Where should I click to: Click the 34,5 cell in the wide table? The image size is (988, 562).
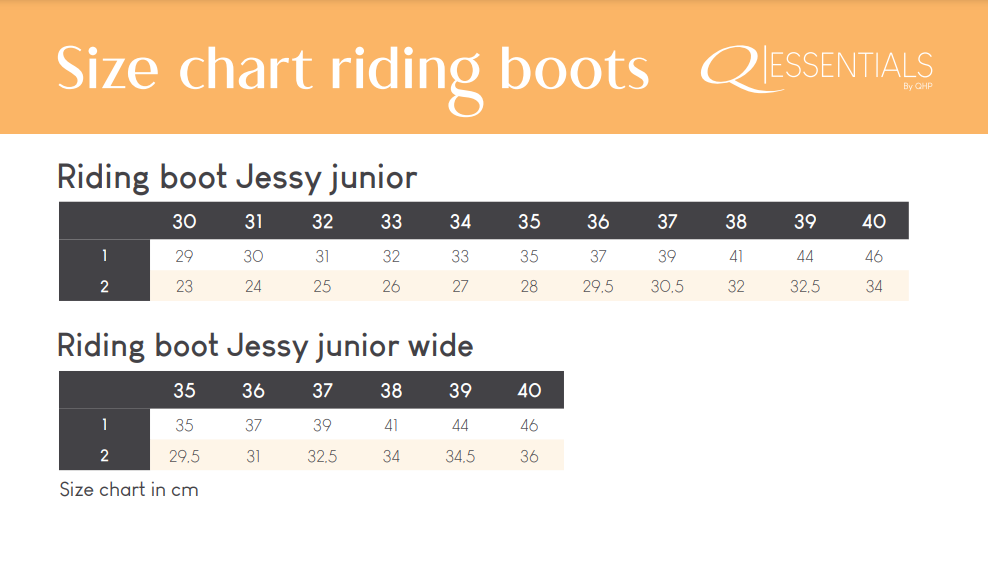460,456
